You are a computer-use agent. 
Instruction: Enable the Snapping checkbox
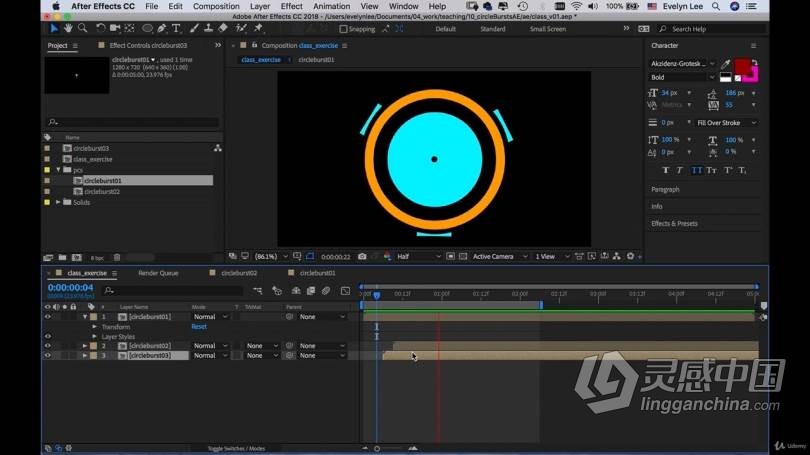click(x=344, y=29)
